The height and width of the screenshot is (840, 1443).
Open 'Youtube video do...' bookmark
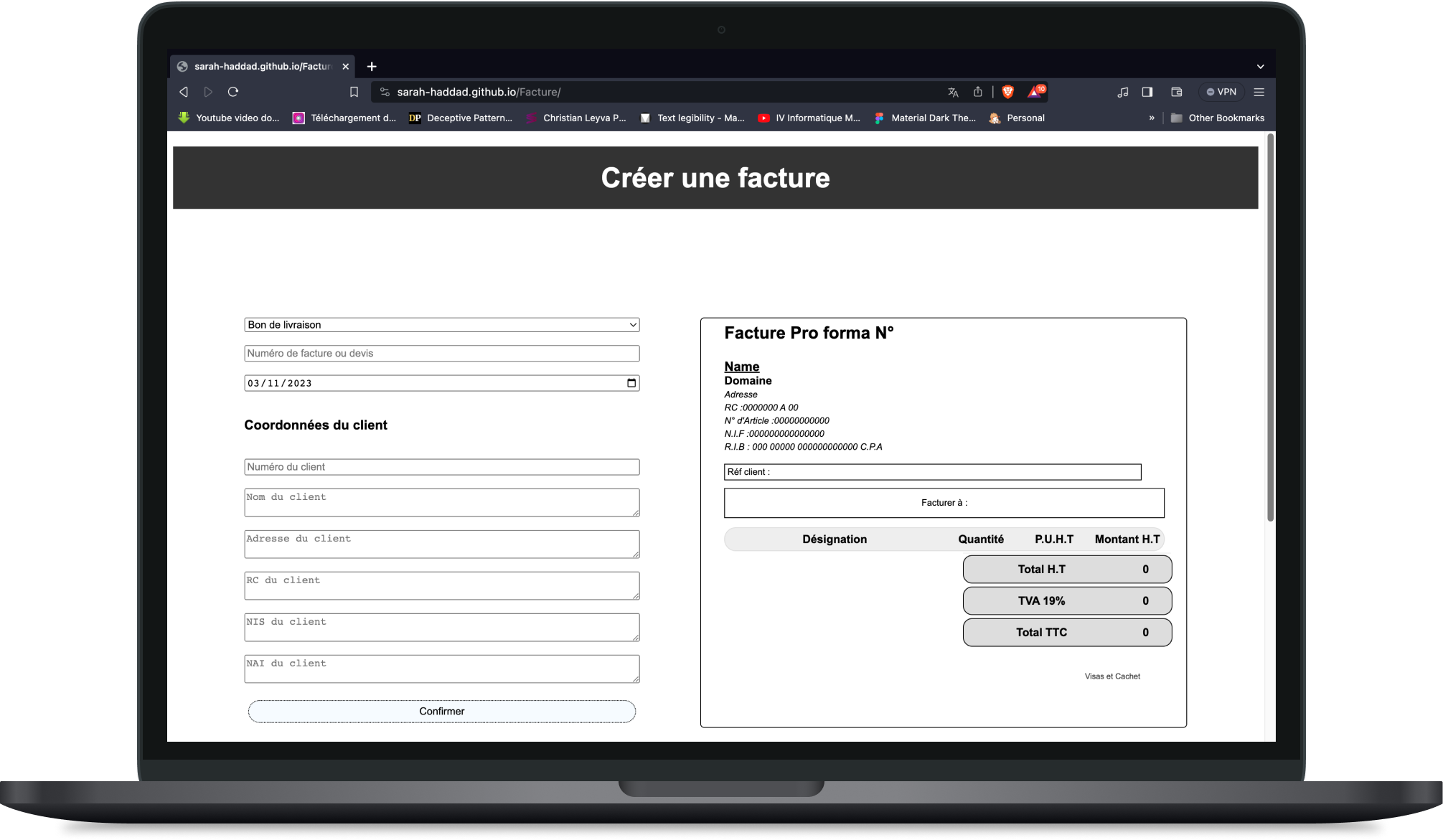click(x=229, y=118)
